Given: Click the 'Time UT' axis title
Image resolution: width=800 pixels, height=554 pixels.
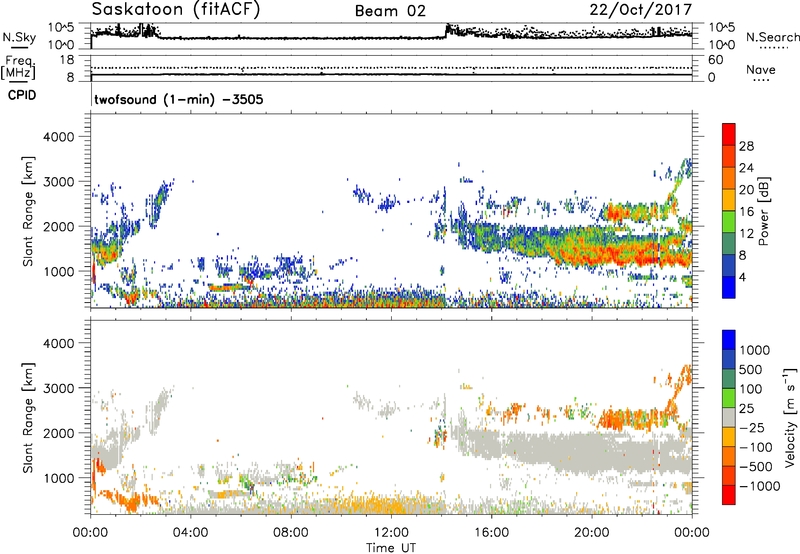Looking at the screenshot, I should [x=391, y=548].
